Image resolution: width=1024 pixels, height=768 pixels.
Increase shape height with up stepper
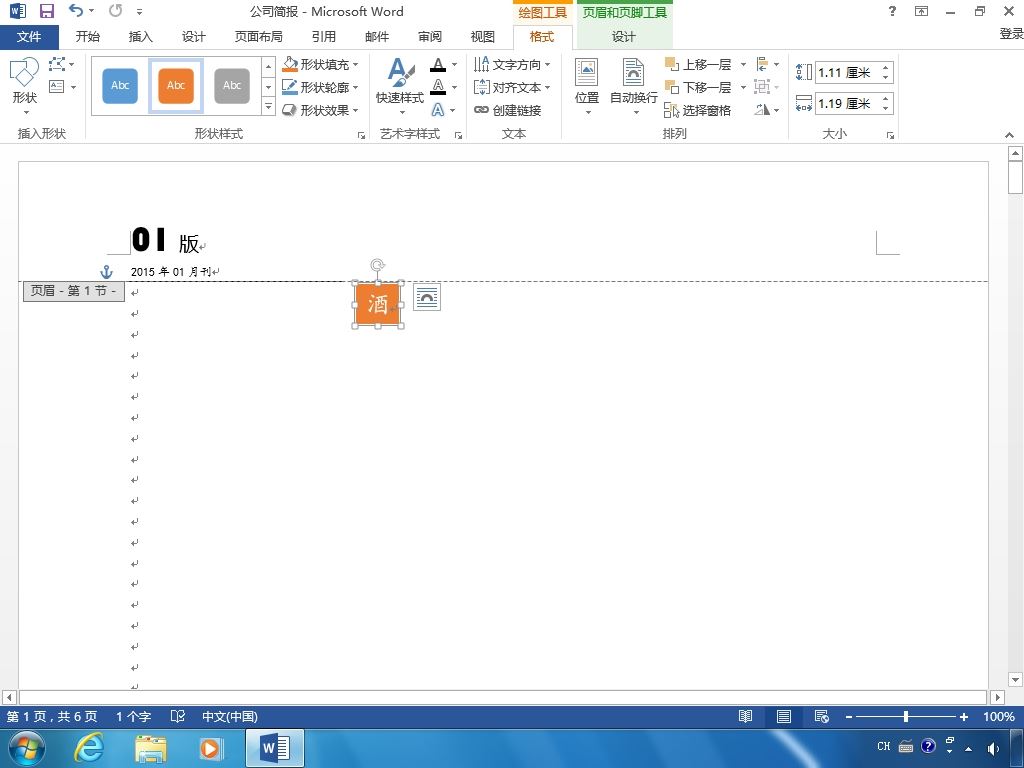point(886,67)
